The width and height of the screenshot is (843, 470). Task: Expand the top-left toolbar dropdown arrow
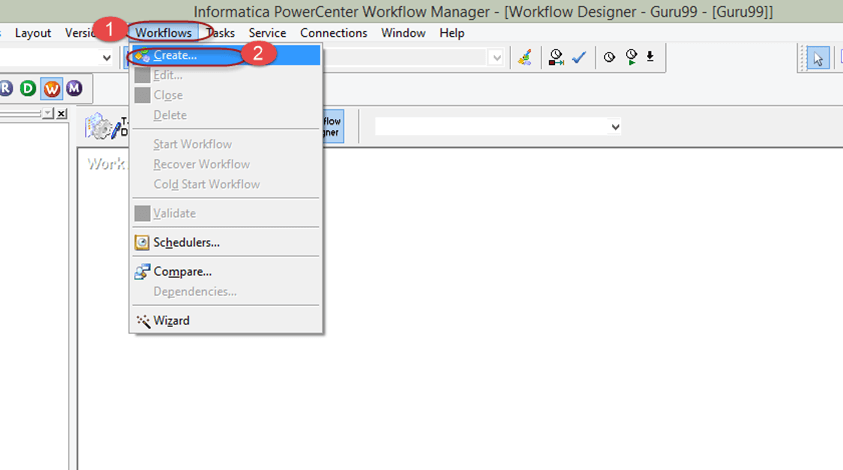click(x=107, y=58)
